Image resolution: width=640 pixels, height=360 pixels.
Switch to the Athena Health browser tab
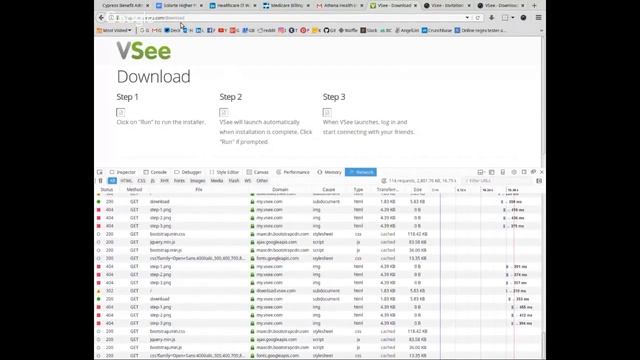[340, 5]
